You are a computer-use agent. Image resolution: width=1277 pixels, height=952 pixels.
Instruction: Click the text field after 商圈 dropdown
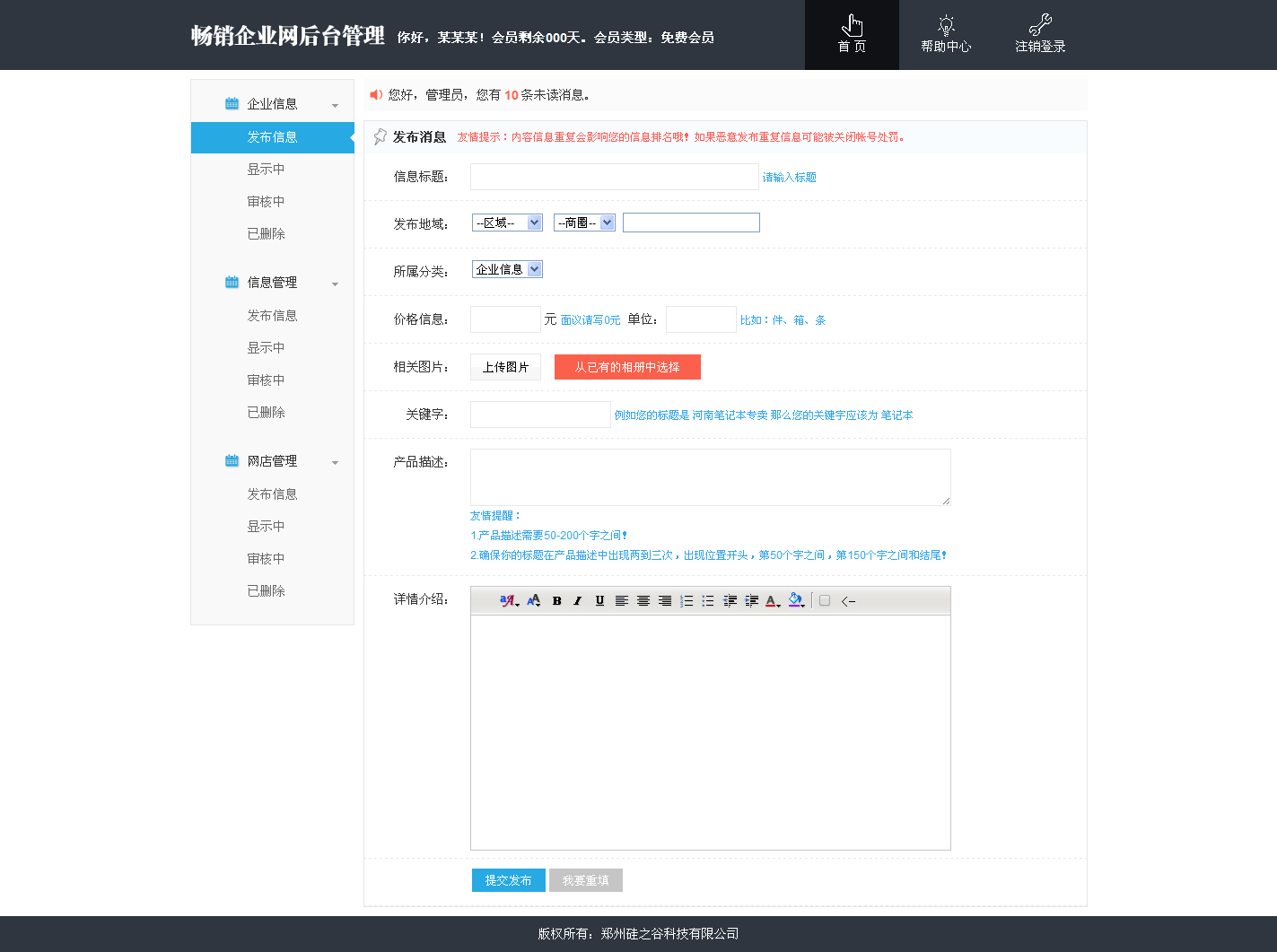point(691,223)
